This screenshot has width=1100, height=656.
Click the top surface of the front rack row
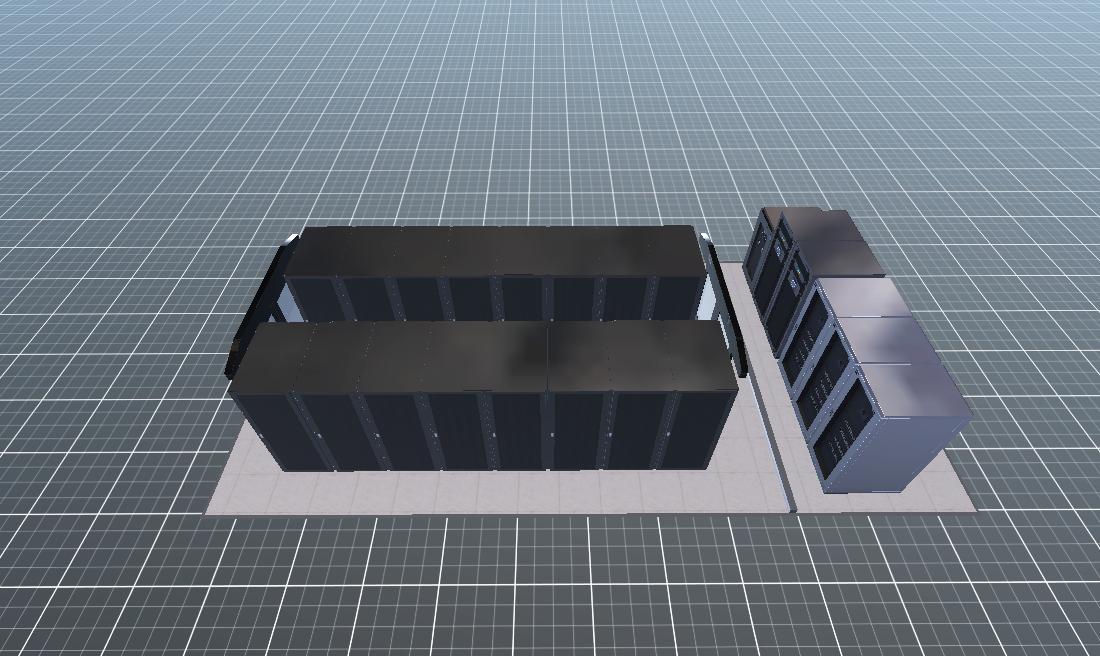coord(480,355)
